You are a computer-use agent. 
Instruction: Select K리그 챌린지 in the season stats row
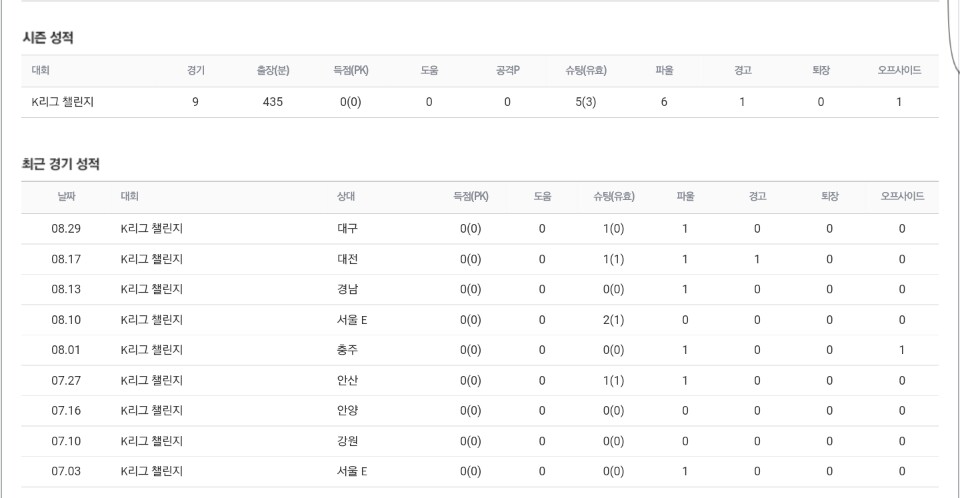57,102
